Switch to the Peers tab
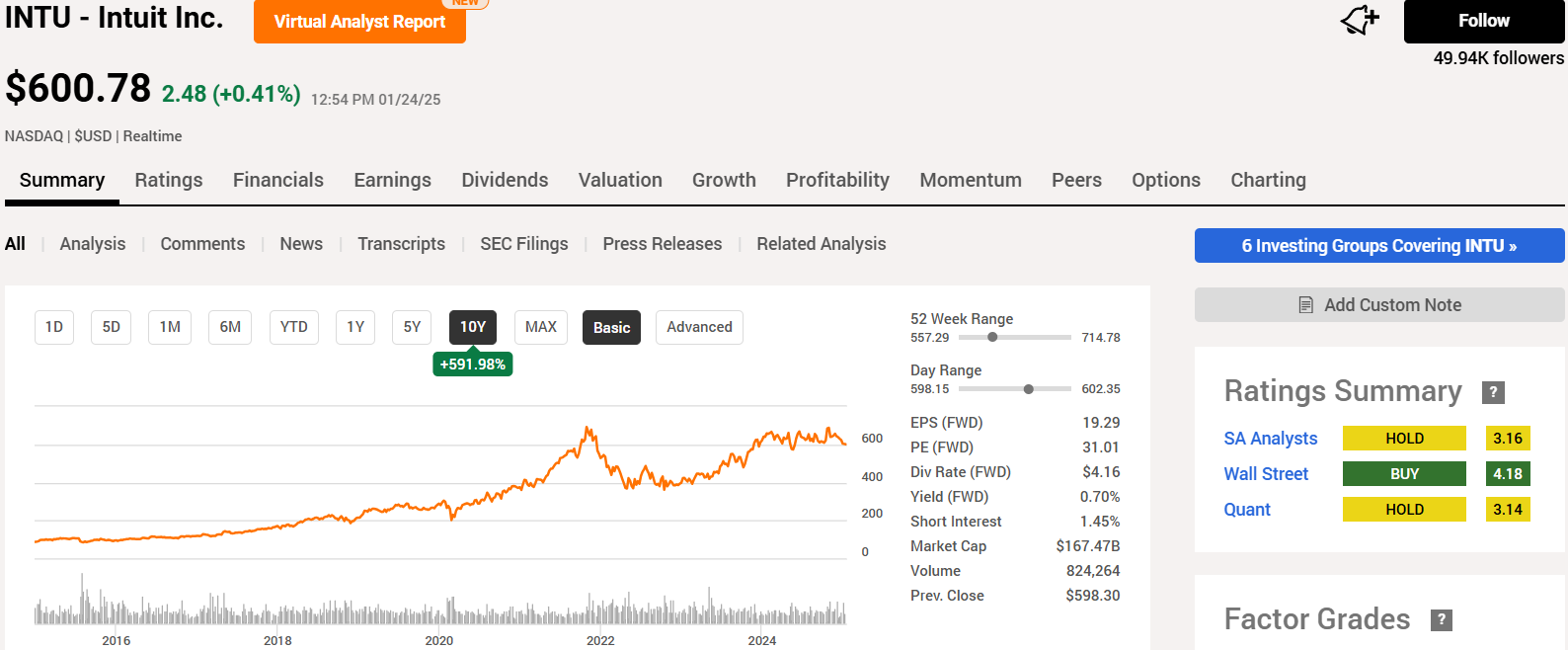This screenshot has width=1568, height=650. click(1076, 180)
